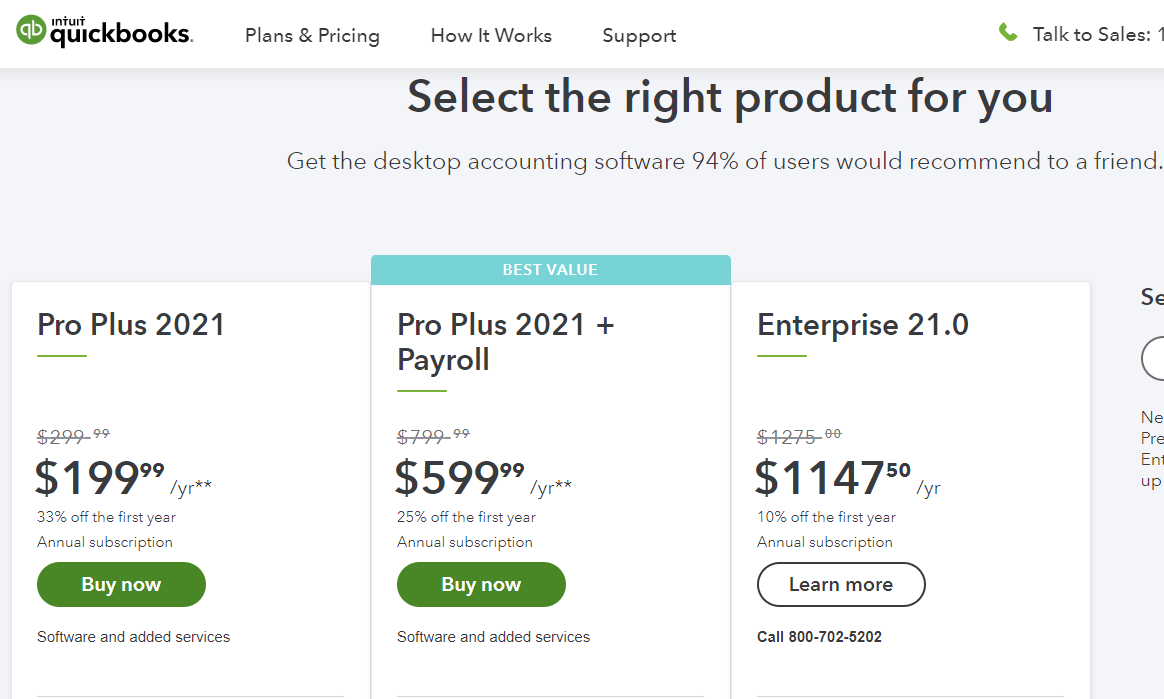Image resolution: width=1164 pixels, height=699 pixels.
Task: Click Buy now for Pro Plus 2021 + Payroll
Action: [481, 584]
